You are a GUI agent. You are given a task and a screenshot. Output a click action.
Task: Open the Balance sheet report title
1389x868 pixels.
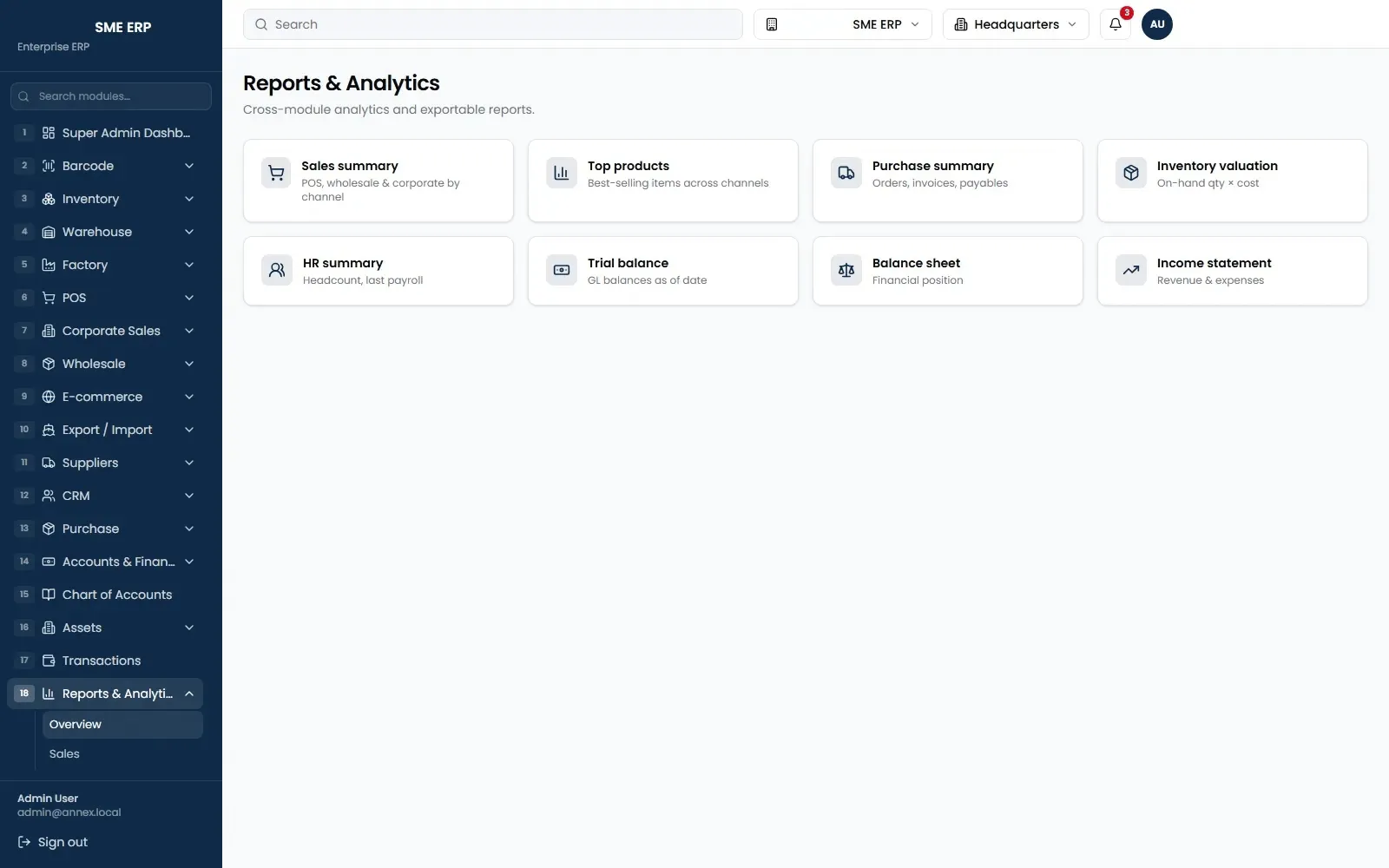point(916,263)
